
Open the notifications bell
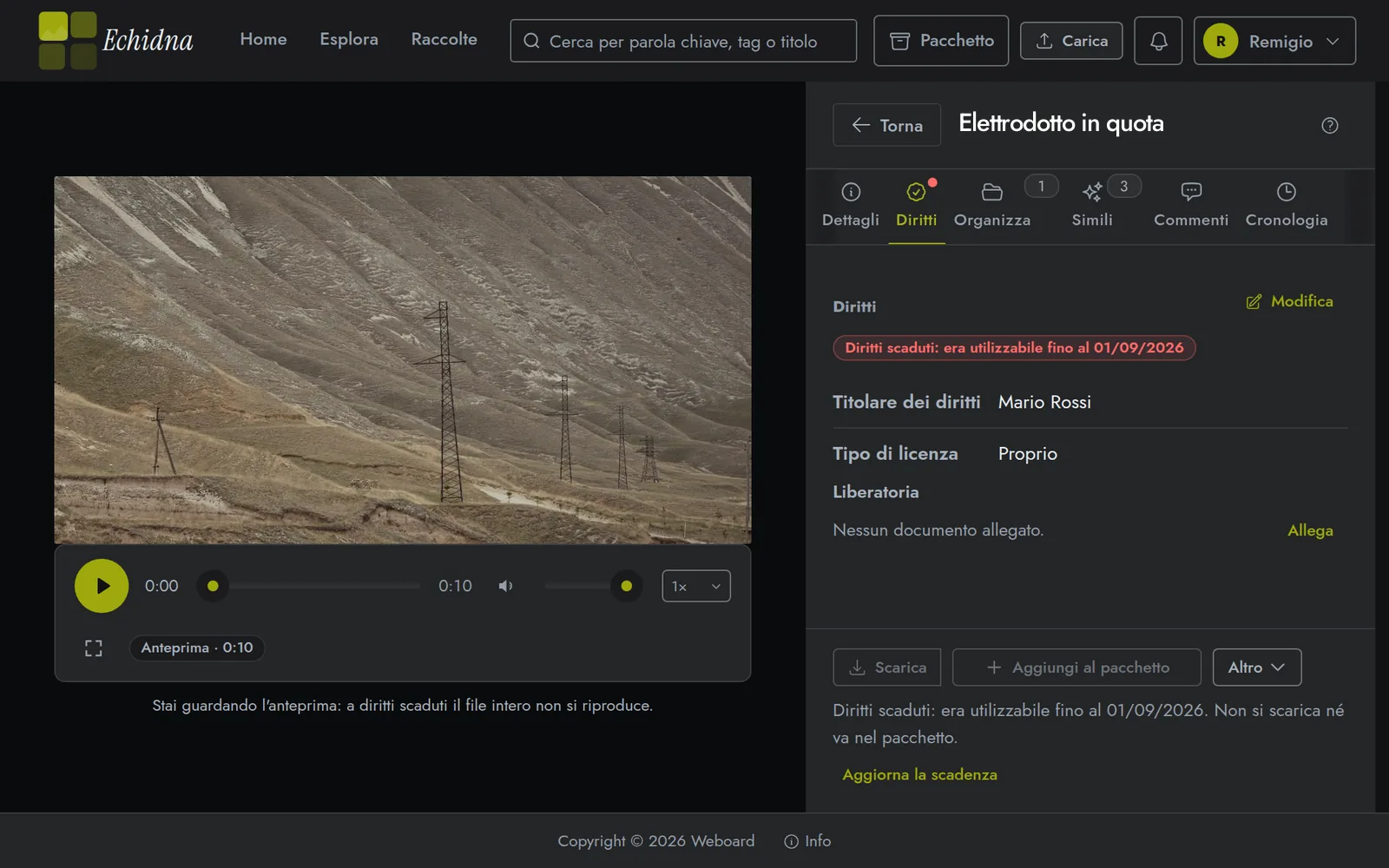(x=1158, y=41)
